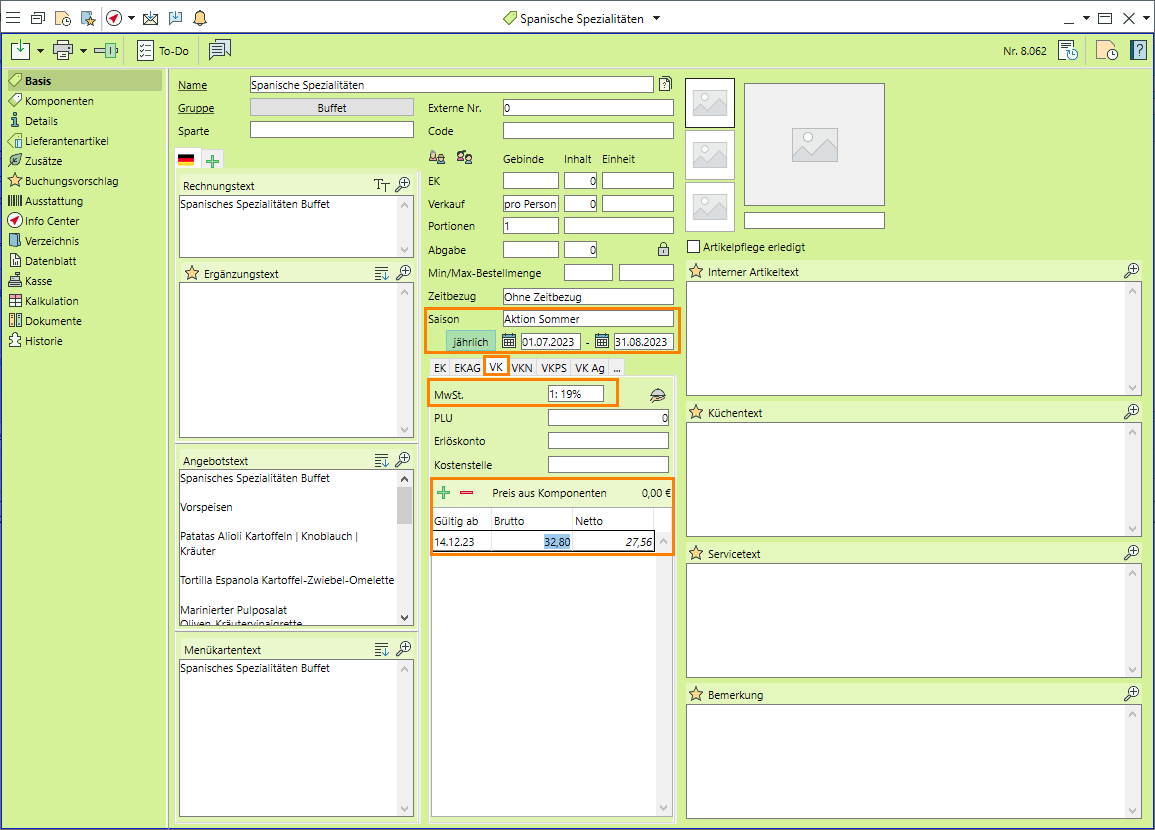The image size is (1155, 830).
Task: Open the speech bubble notes icon
Action: point(220,50)
